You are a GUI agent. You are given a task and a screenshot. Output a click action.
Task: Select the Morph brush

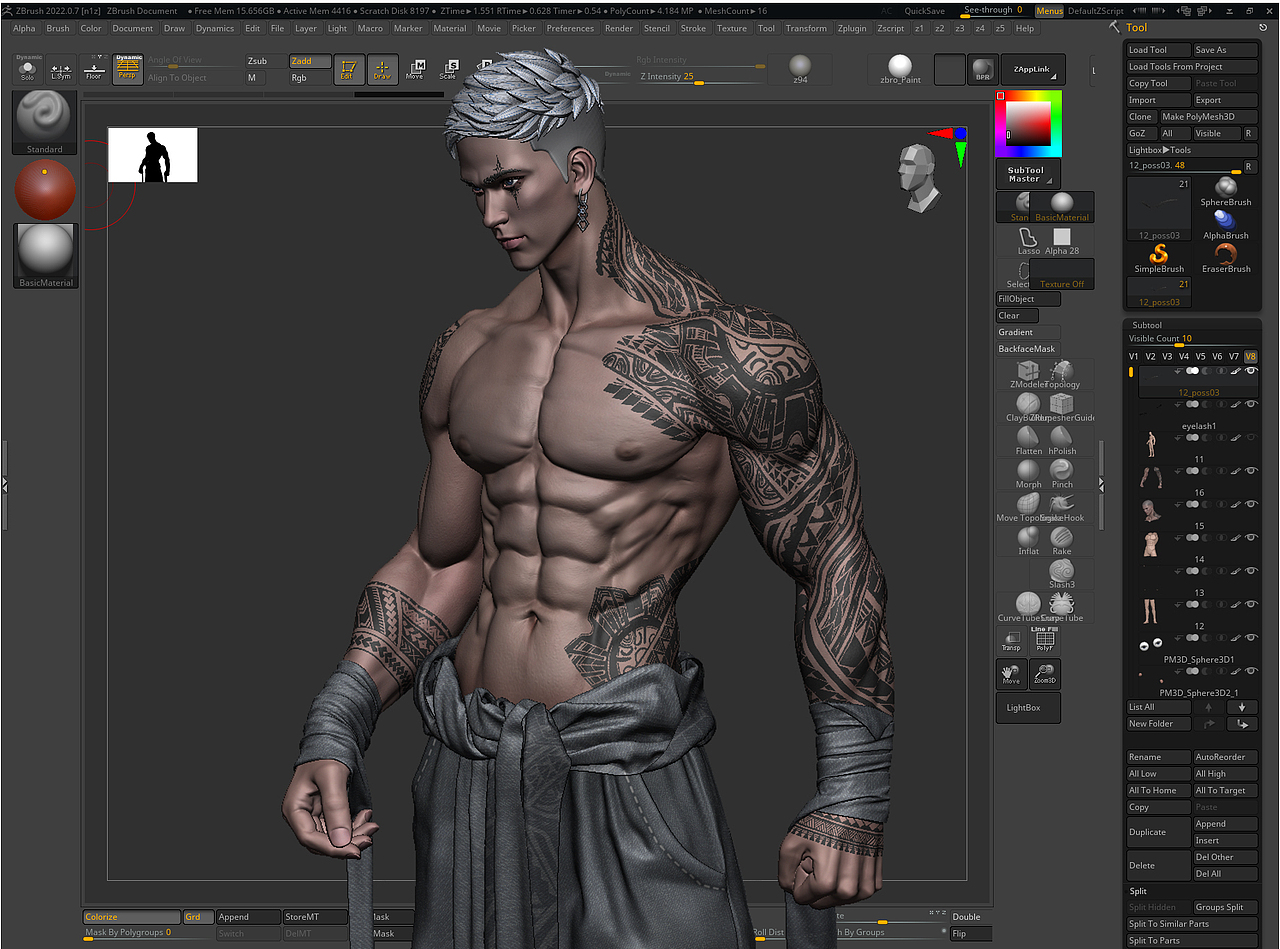[x=1028, y=473]
